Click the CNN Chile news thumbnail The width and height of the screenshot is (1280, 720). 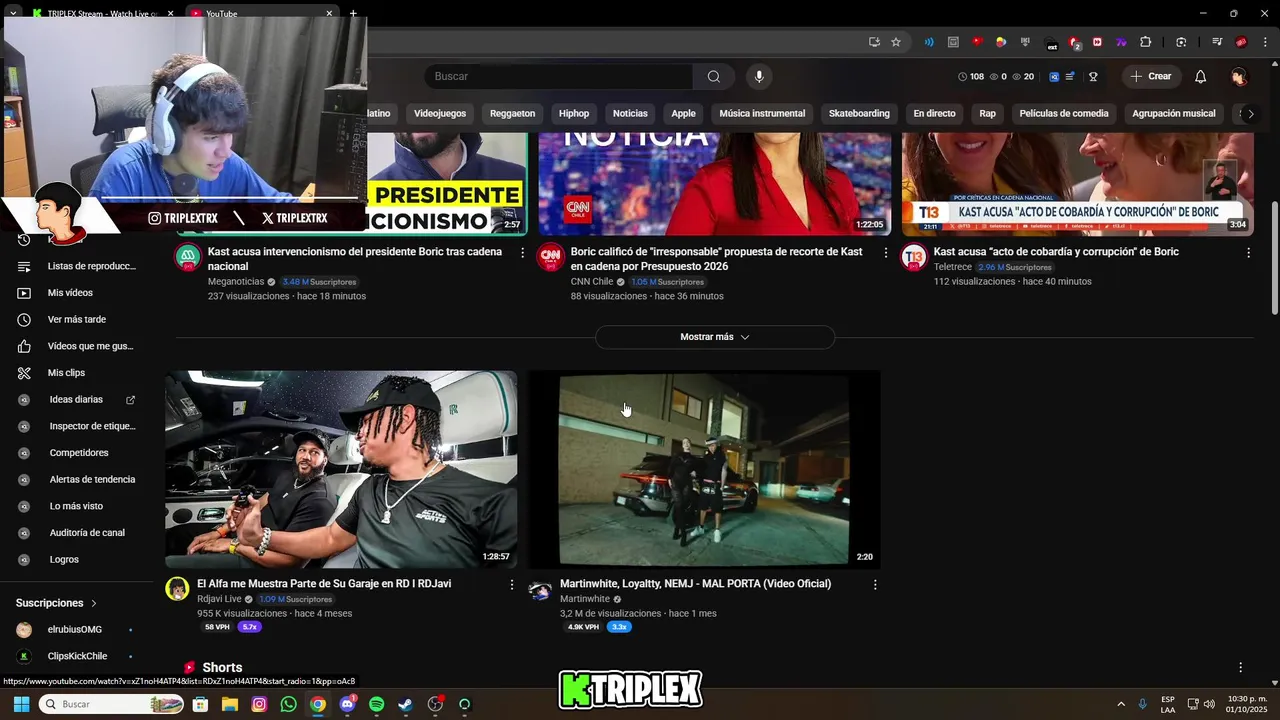(x=715, y=184)
